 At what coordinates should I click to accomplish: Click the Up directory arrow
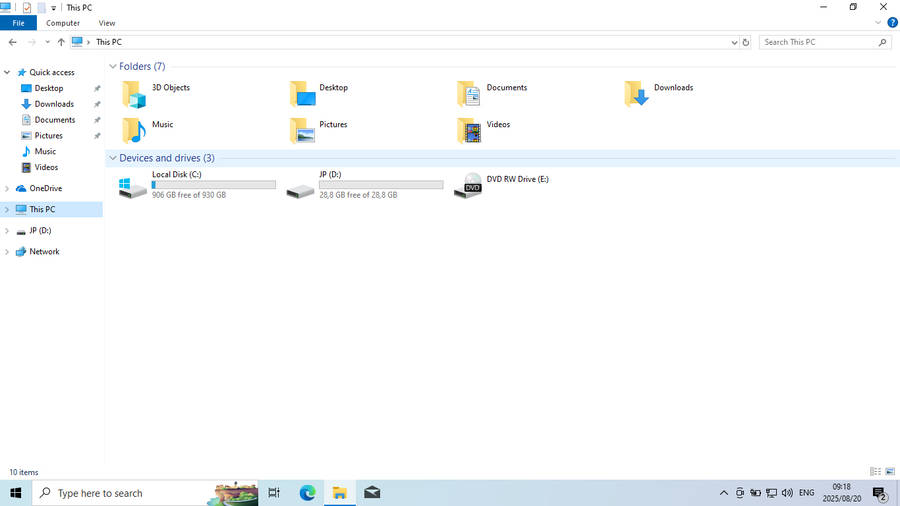pos(61,42)
